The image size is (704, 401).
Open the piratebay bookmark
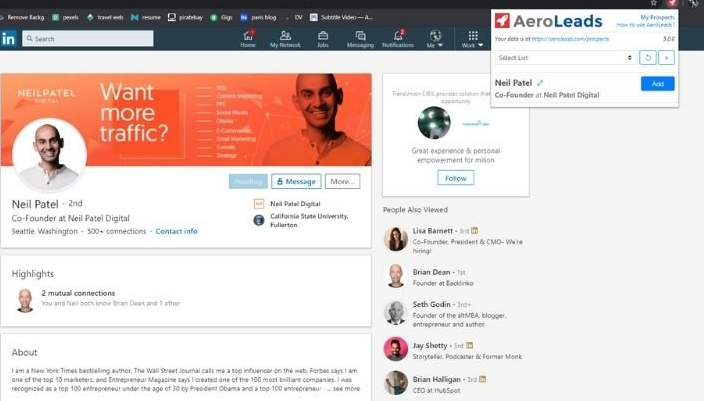(185, 18)
